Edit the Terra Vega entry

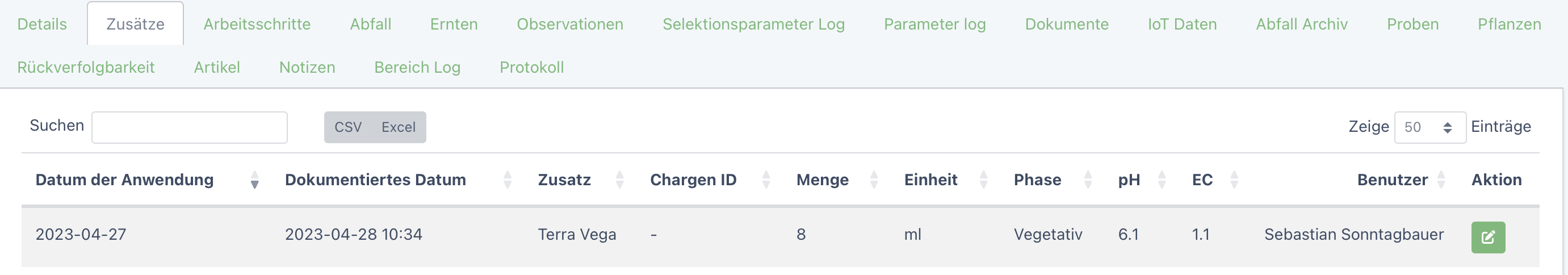click(1487, 237)
